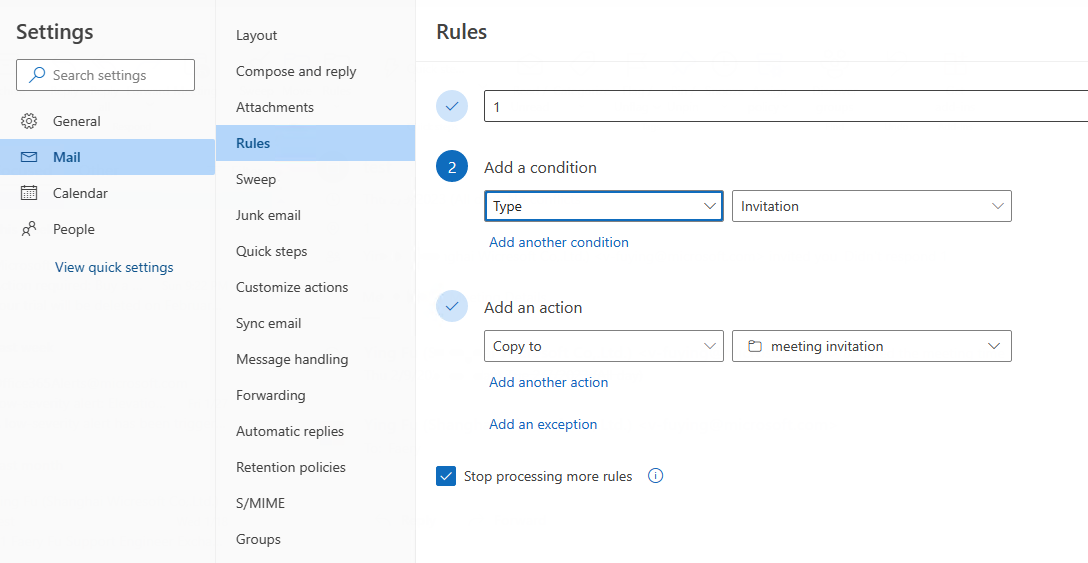
Task: Click the General gear icon
Action: point(29,121)
